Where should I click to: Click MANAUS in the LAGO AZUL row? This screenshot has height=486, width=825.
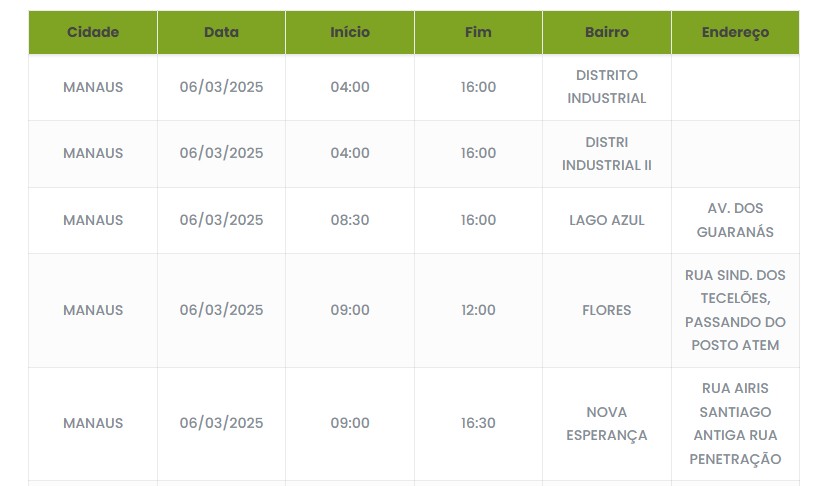93,220
